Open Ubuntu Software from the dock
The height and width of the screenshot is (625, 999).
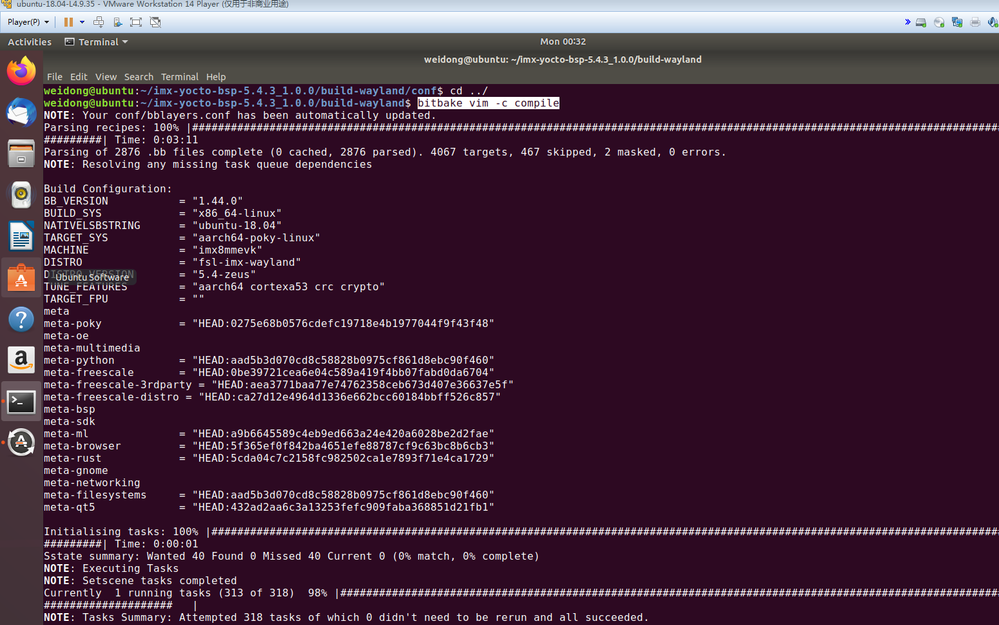(x=21, y=278)
